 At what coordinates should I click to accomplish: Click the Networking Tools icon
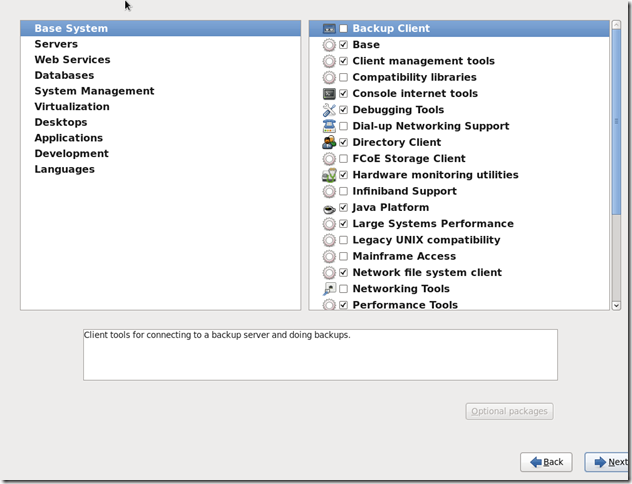point(329,289)
